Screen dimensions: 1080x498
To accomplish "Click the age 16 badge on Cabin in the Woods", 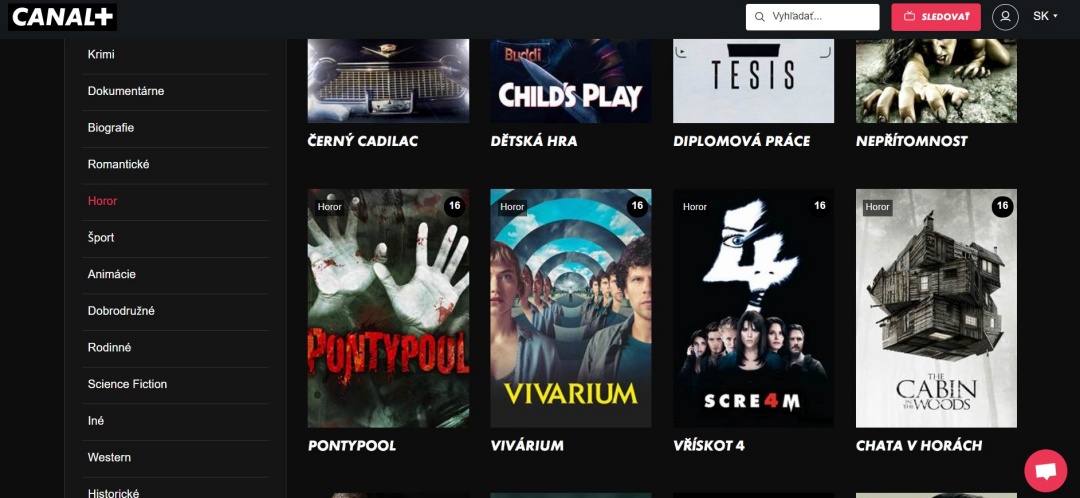I will (1002, 206).
